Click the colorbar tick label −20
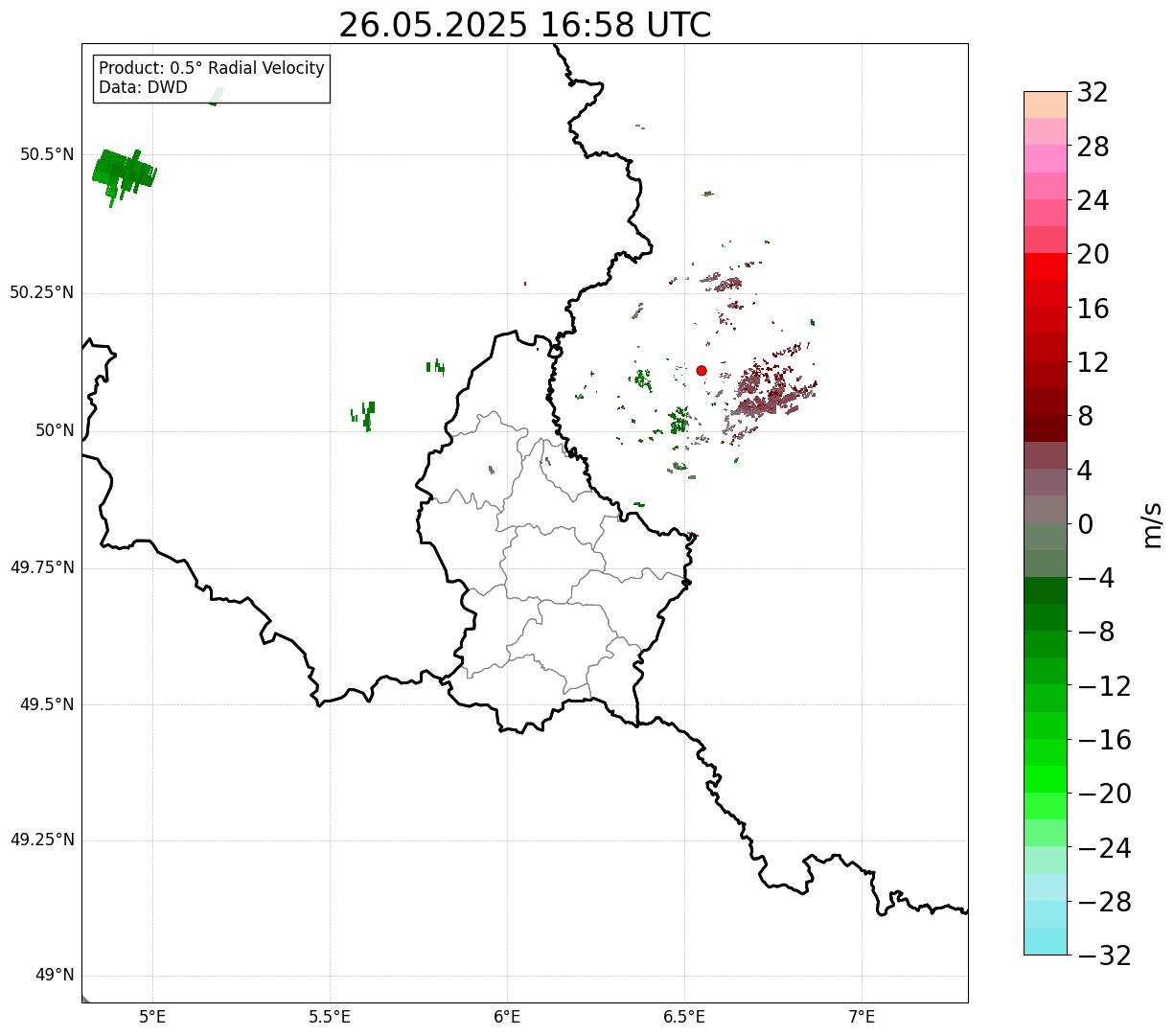This screenshot has width=1174, height=1036. click(1104, 794)
